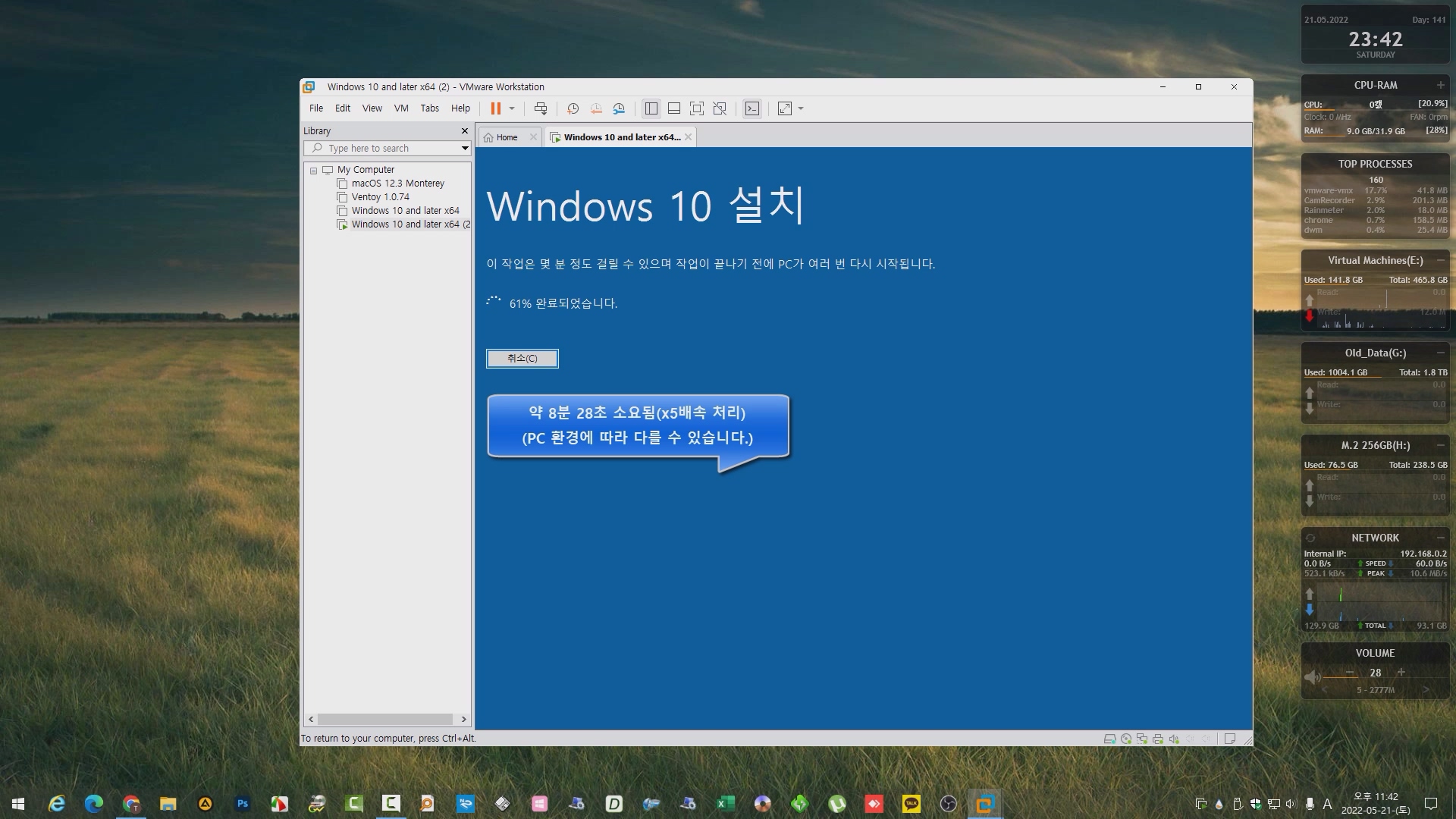
Task: Open the View menu
Action: [372, 108]
